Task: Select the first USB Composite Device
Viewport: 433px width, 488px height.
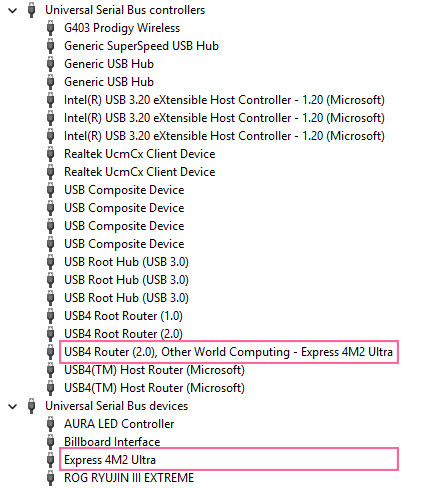Action: tap(124, 190)
